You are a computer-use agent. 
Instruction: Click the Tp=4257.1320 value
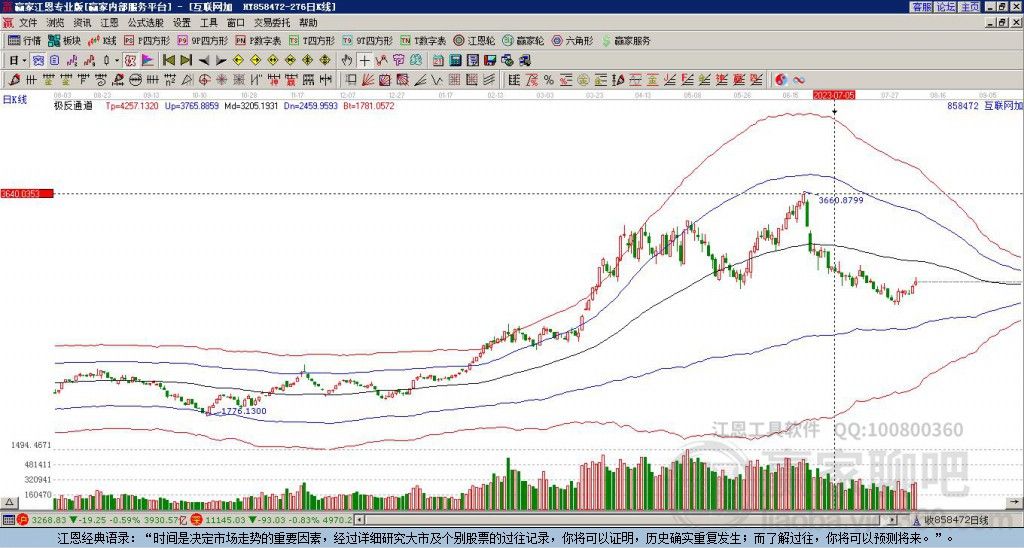[132, 105]
